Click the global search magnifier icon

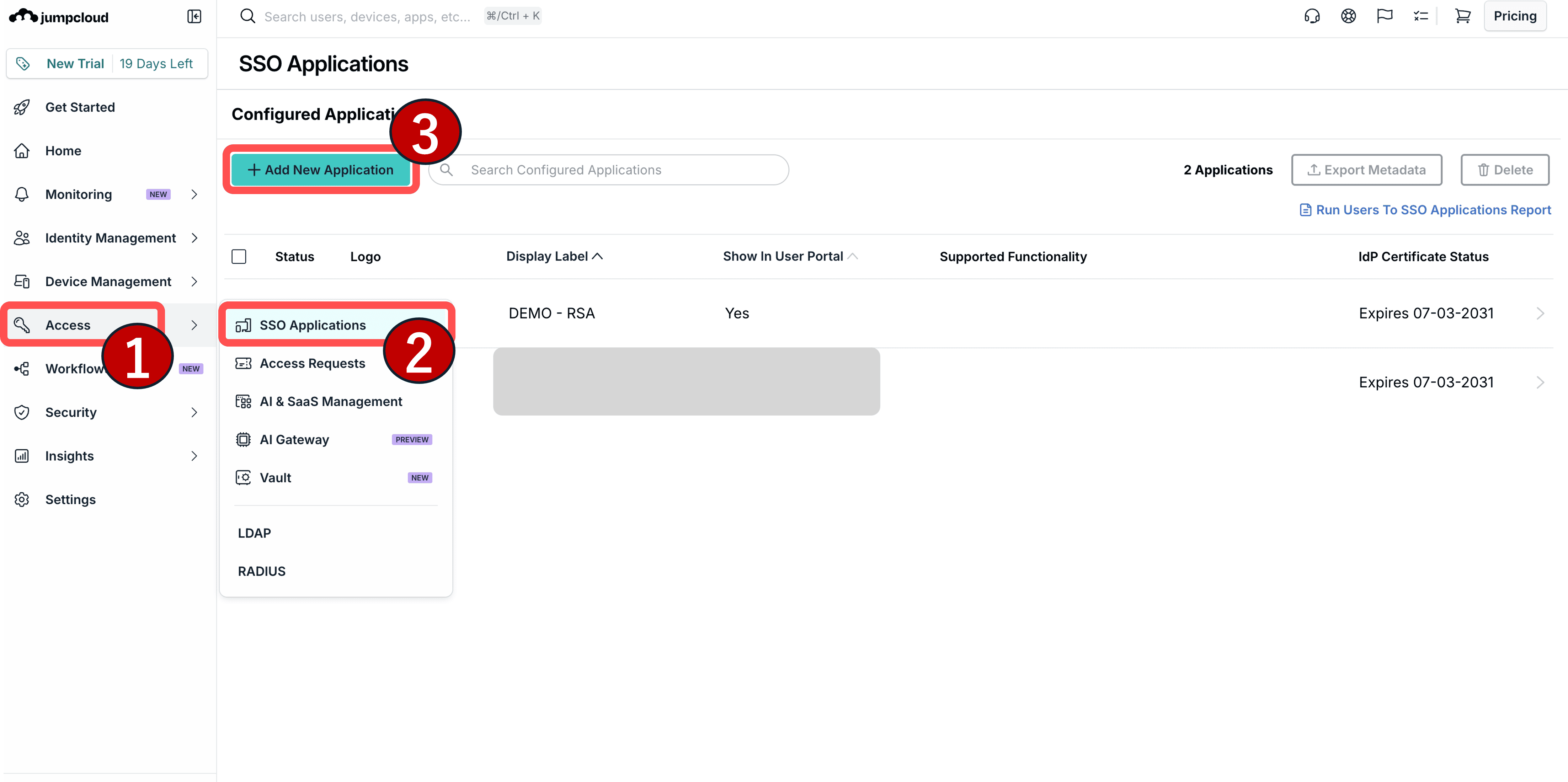pos(247,16)
